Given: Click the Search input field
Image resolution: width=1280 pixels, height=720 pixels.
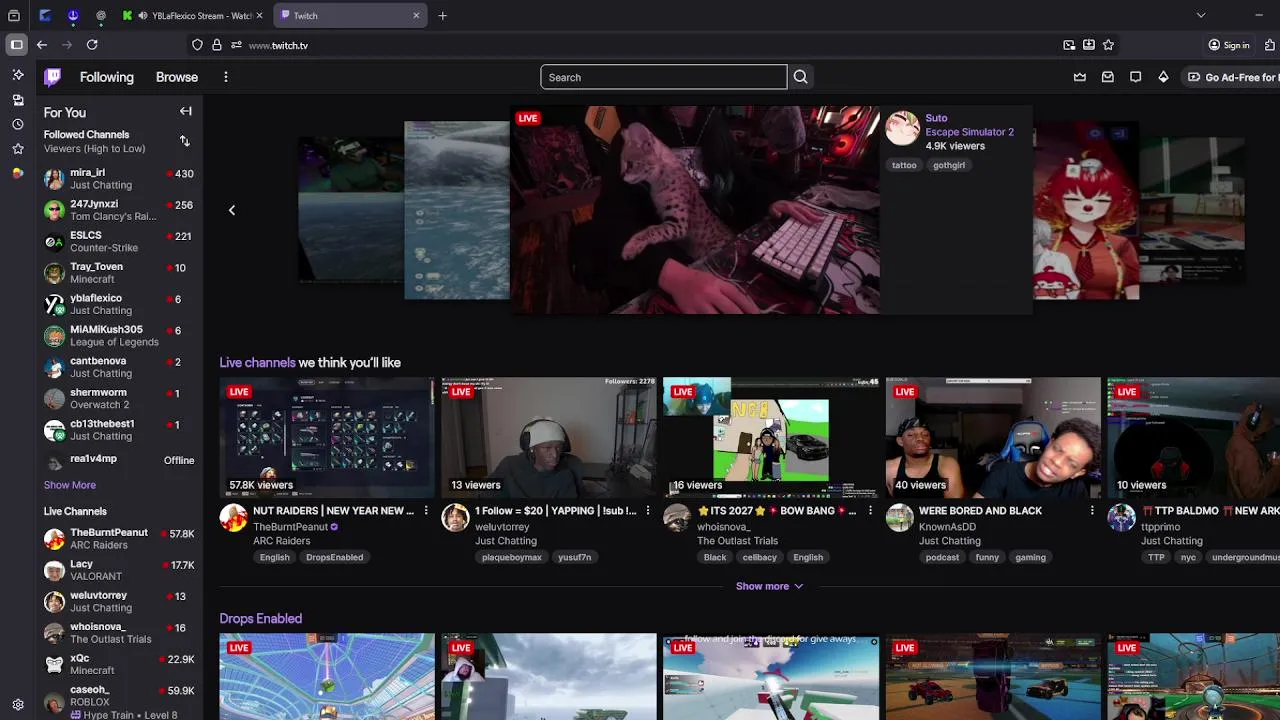Looking at the screenshot, I should (x=664, y=77).
